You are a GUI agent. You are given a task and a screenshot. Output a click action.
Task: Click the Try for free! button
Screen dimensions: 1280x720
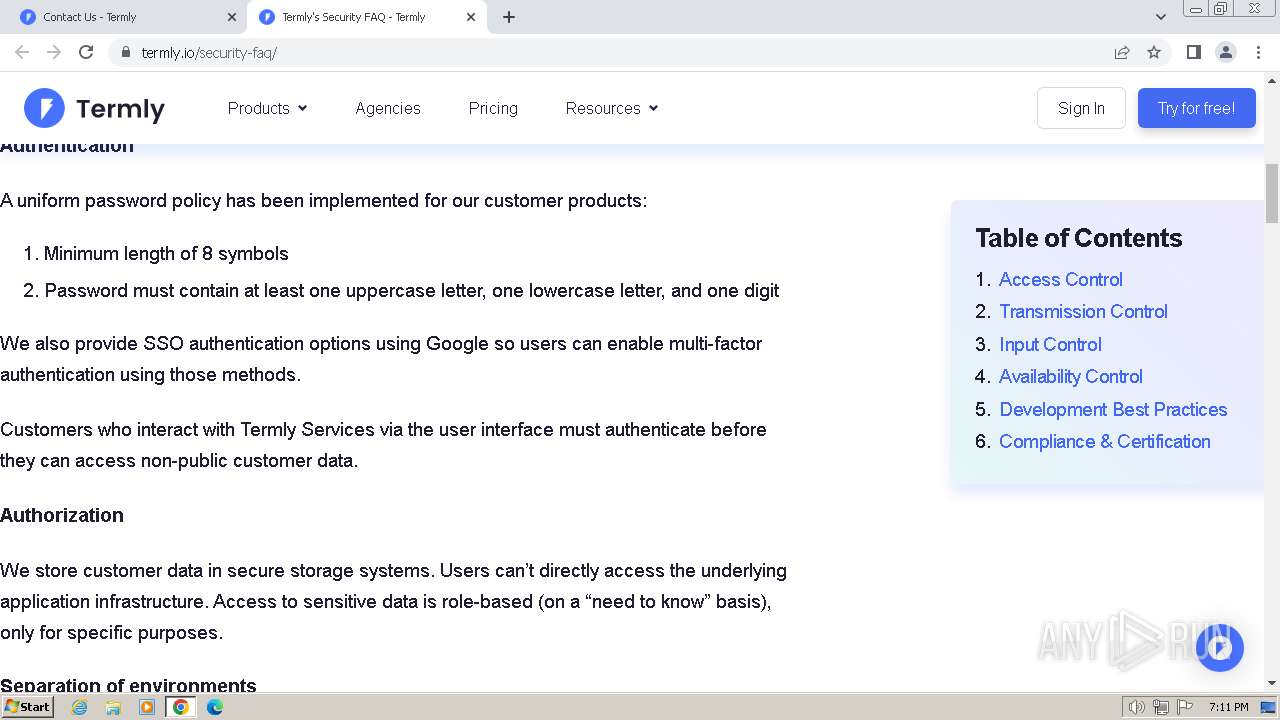click(x=1196, y=108)
